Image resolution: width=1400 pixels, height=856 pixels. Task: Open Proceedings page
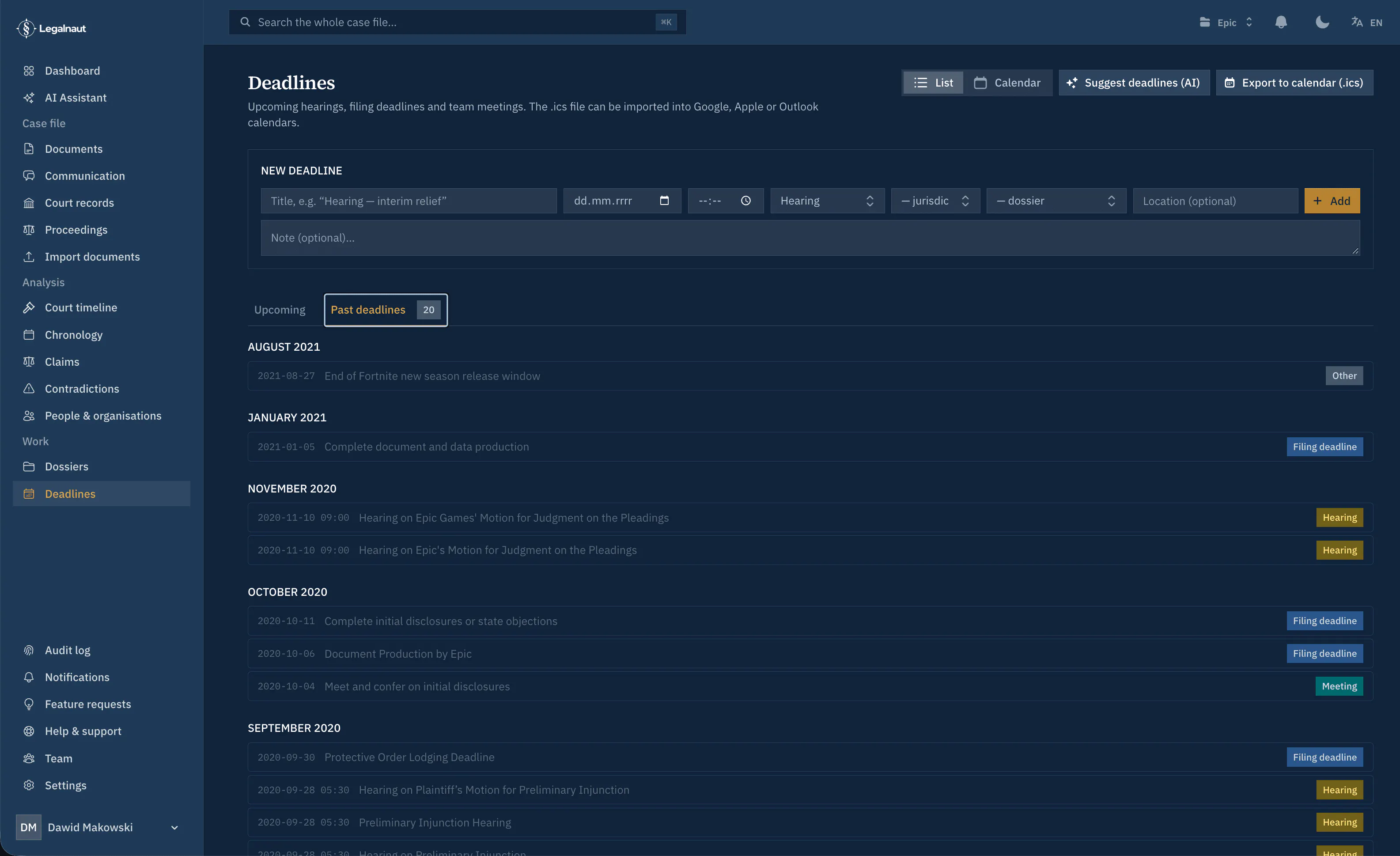pos(101,230)
